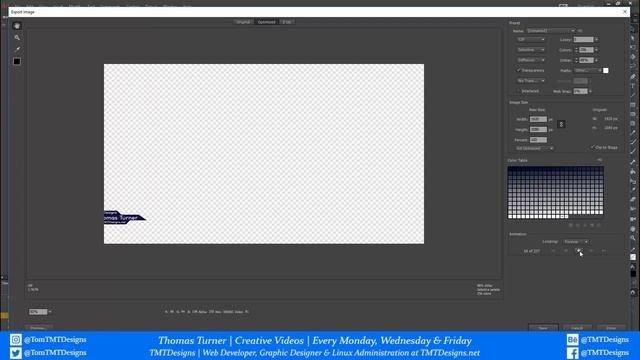Click the Facebook icon in banner

click(x=572, y=353)
